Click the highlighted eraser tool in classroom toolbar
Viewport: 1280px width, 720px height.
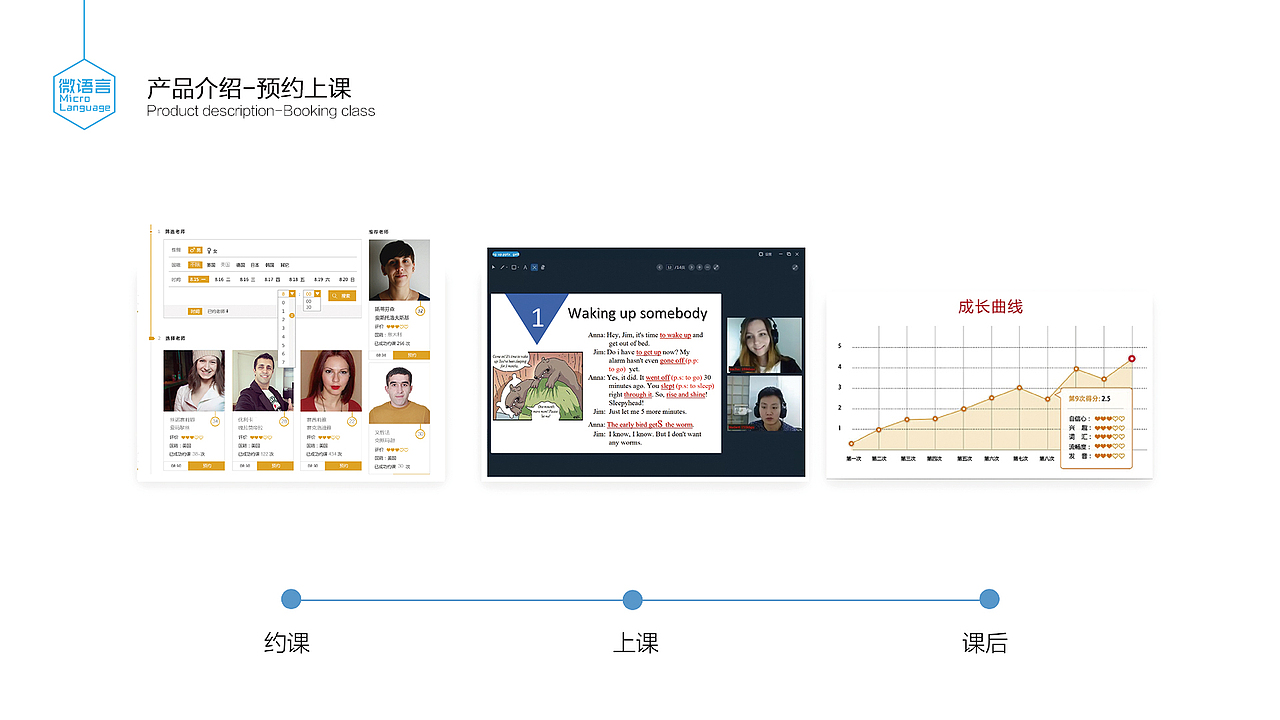pyautogui.click(x=534, y=267)
